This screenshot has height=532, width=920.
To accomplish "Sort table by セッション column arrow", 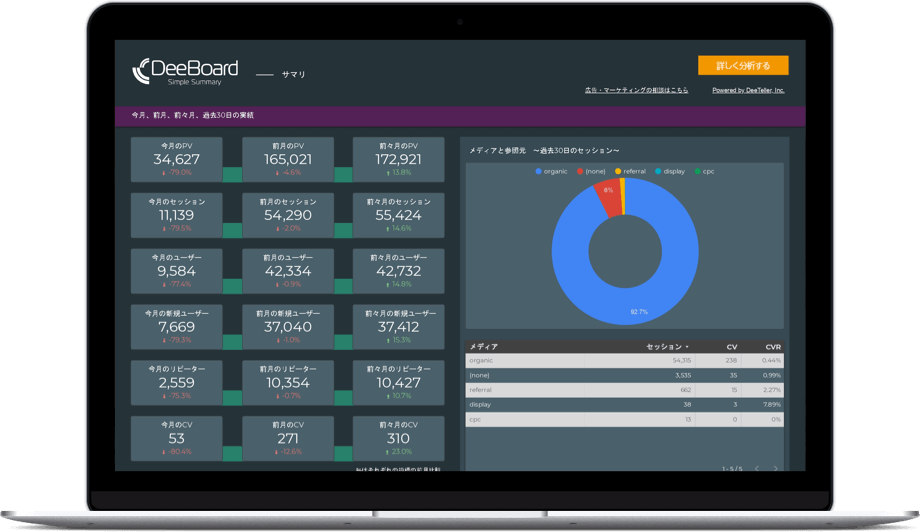I will (687, 347).
